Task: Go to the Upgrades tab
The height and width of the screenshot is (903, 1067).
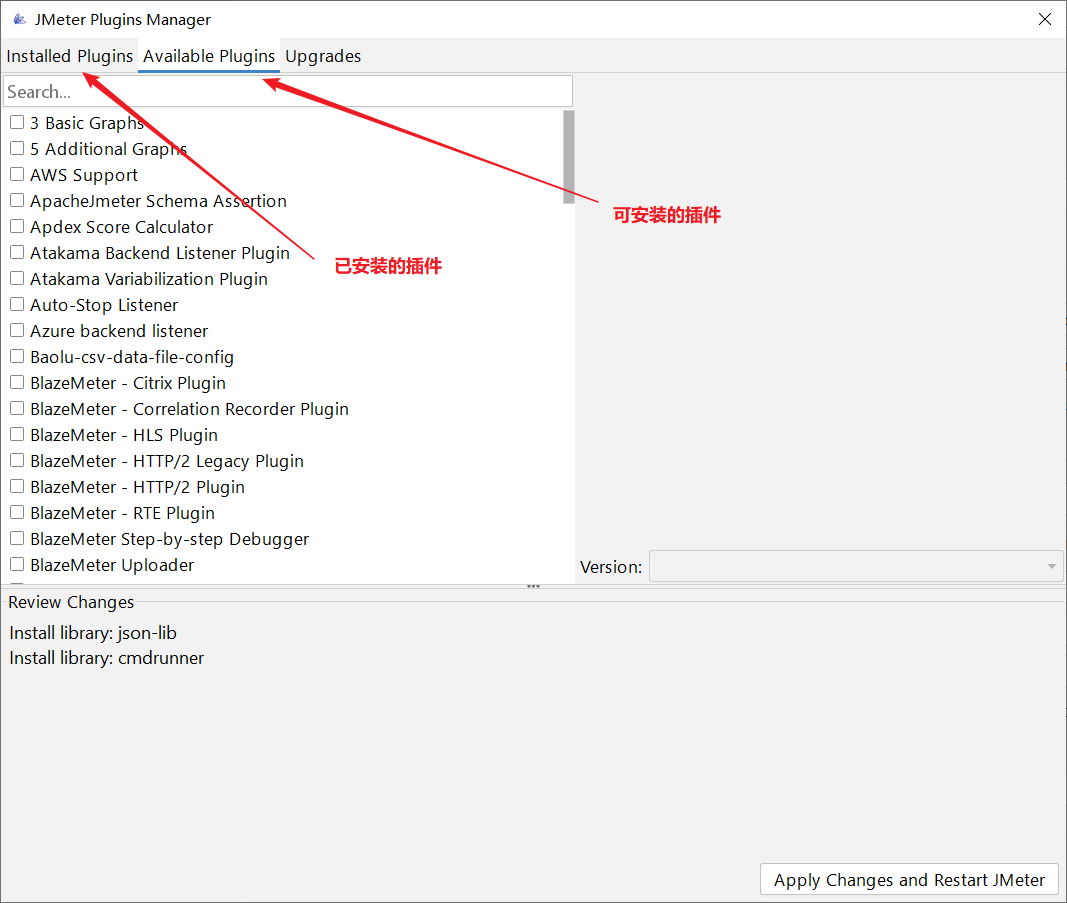Action: coord(323,56)
